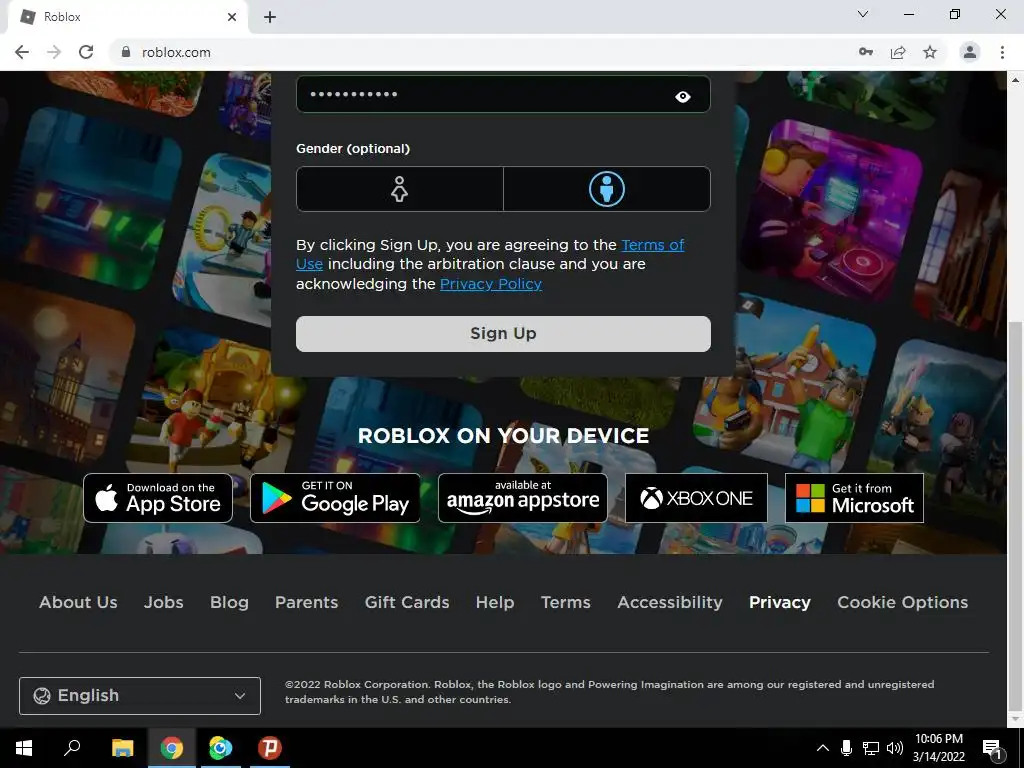Open the Windows Start menu

(x=24, y=748)
